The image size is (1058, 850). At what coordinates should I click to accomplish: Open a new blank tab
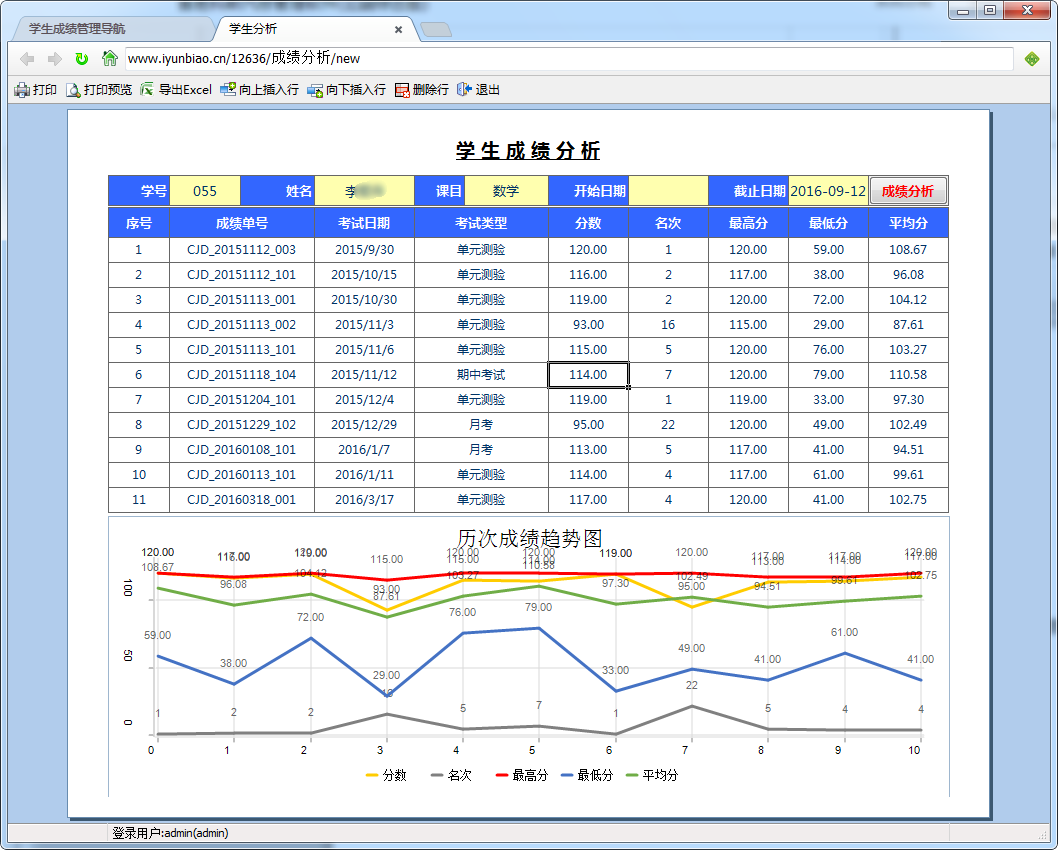click(x=436, y=30)
